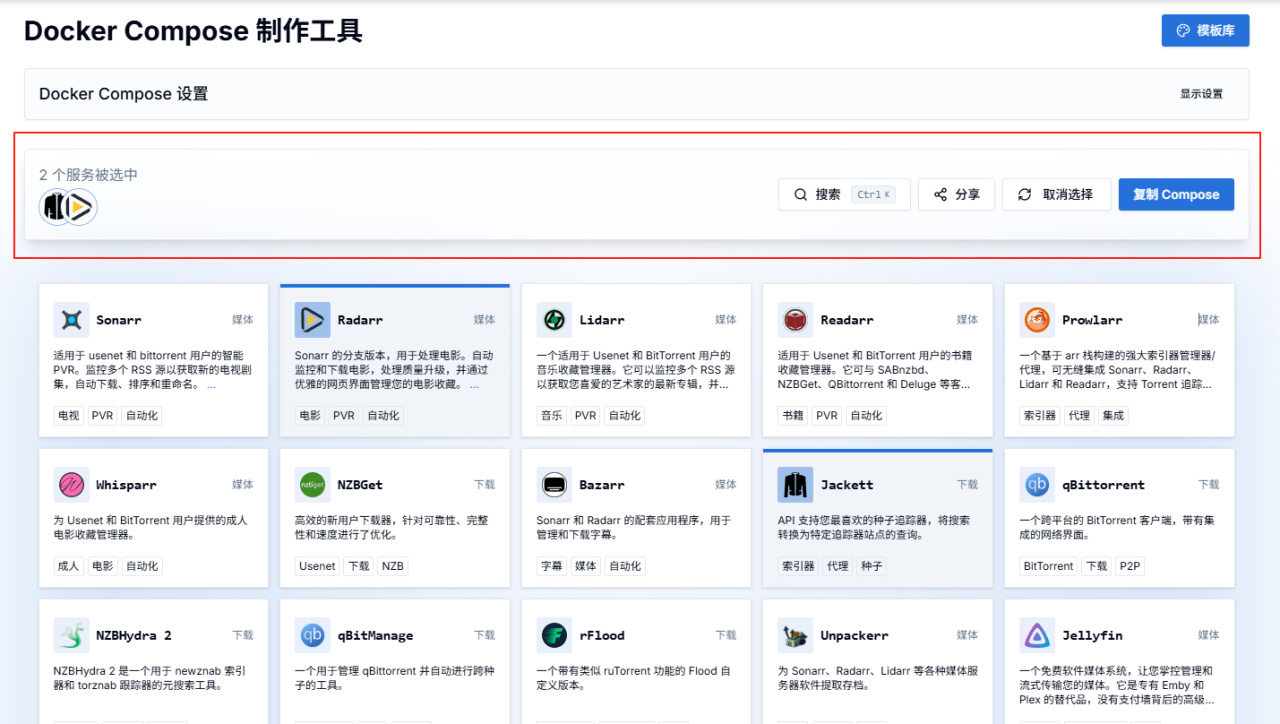The width and height of the screenshot is (1280, 724).
Task: Click the P2P tag on the qBittorrent card
Action: [1130, 566]
